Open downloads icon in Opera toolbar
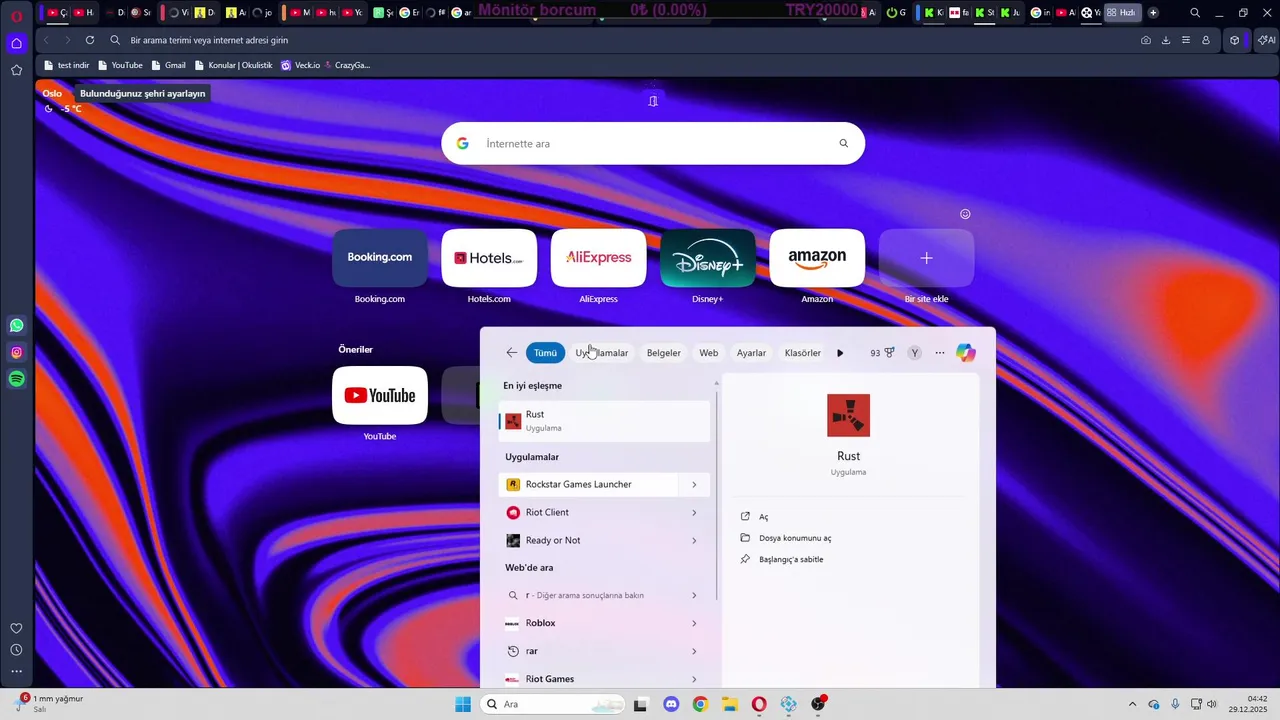Screen dimensions: 1280x720 coord(1165,40)
